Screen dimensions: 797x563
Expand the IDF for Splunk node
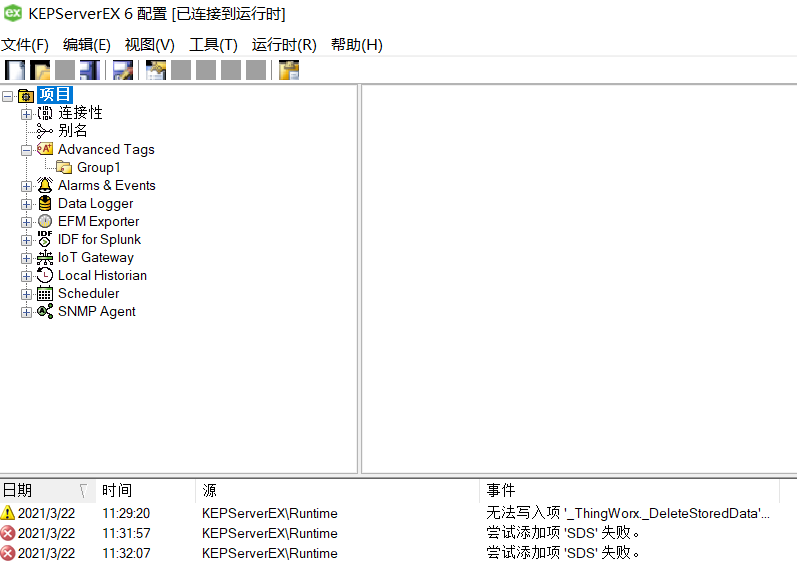click(x=26, y=240)
